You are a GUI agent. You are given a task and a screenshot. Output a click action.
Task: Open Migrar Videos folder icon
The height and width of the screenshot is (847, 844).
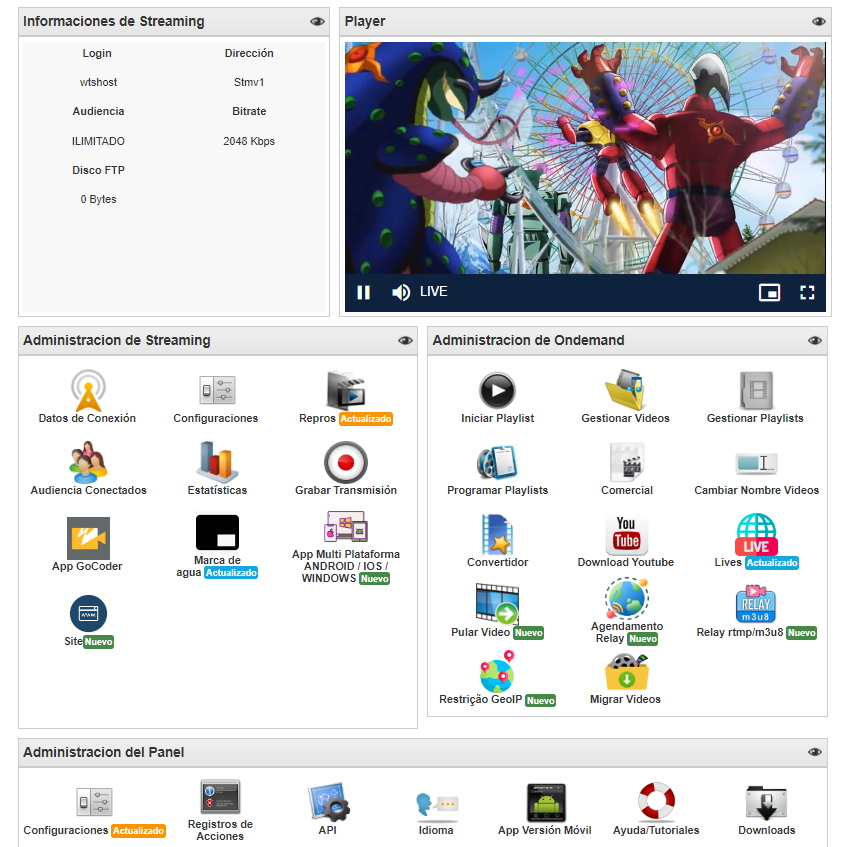point(626,672)
